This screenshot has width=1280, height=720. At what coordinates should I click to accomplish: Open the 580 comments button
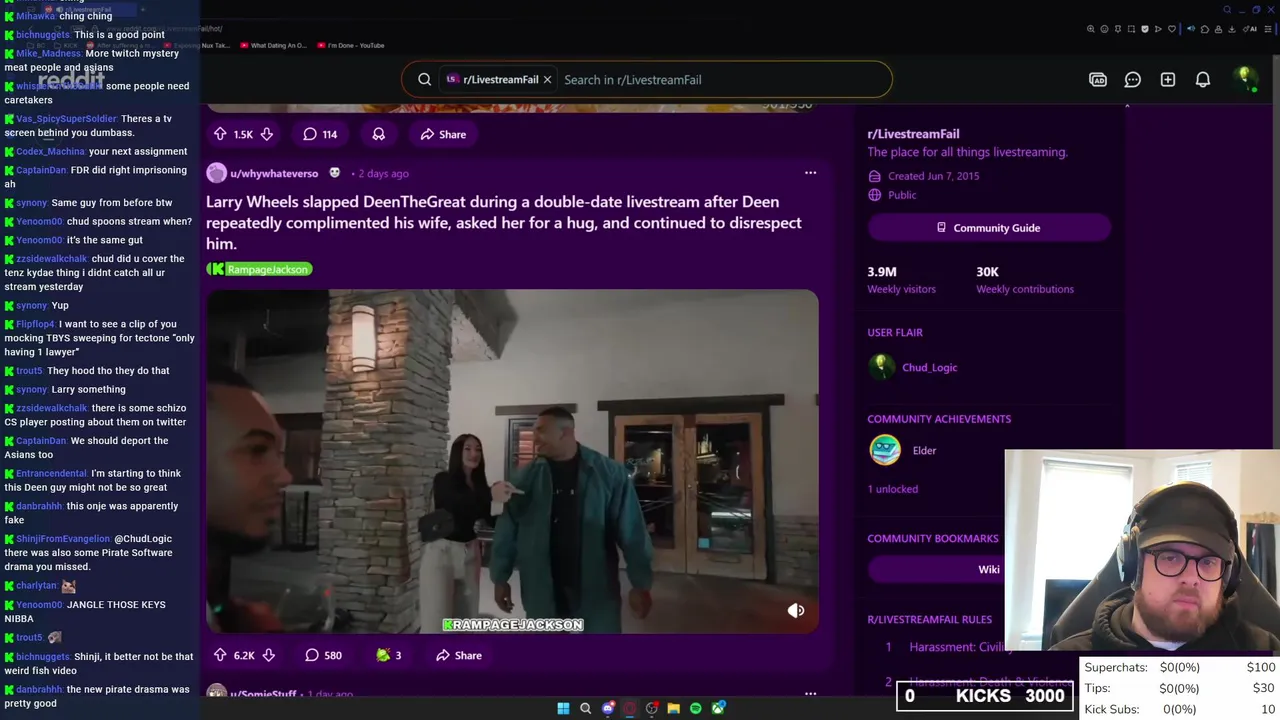tap(323, 655)
